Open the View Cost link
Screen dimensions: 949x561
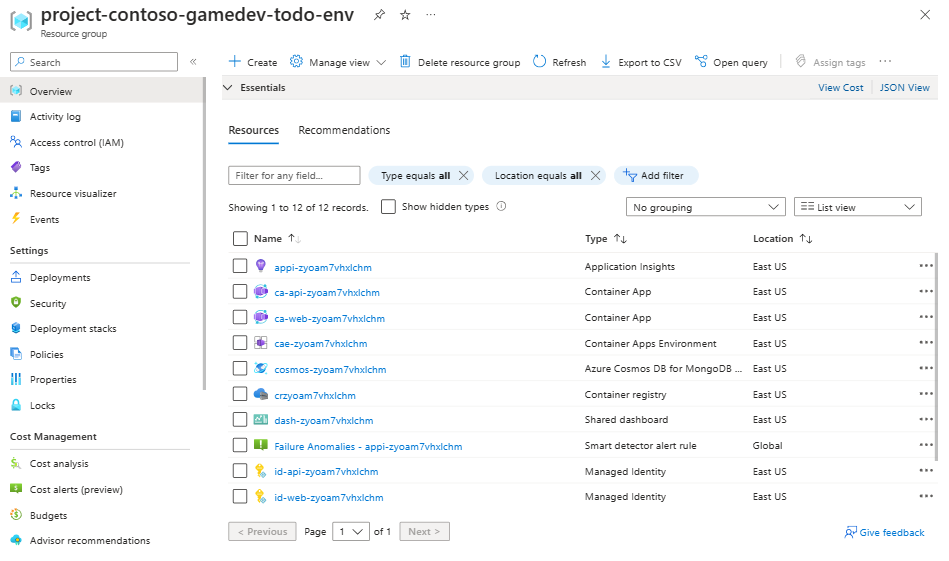[x=841, y=87]
